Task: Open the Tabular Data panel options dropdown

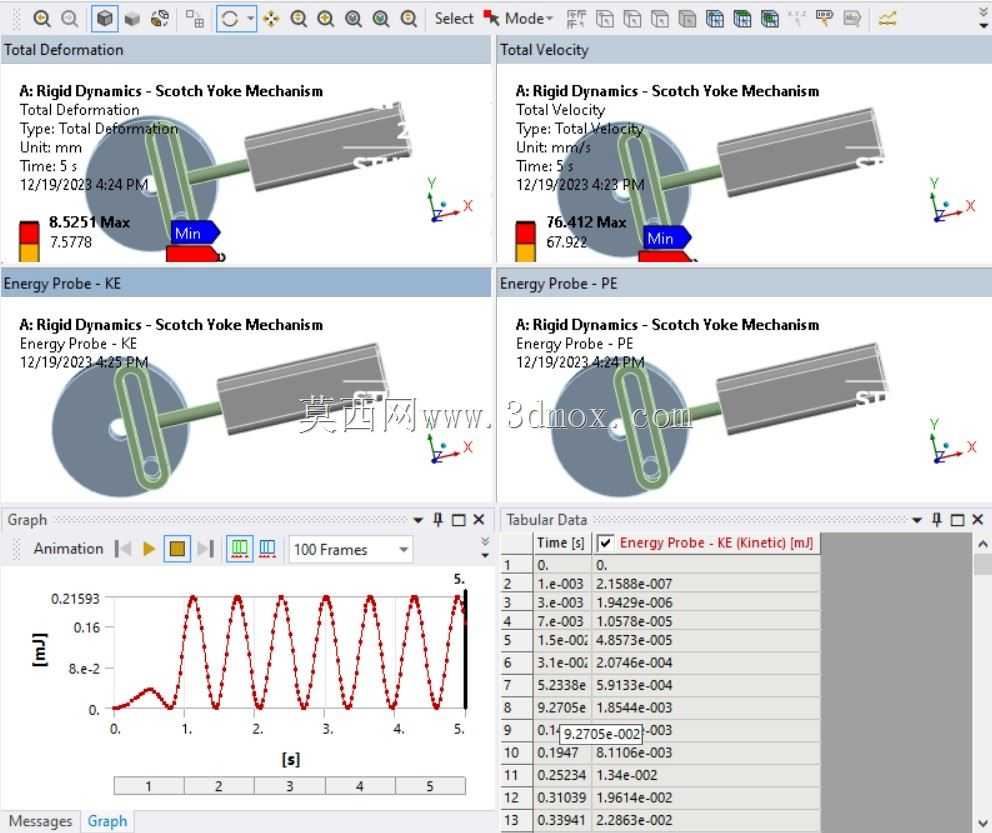Action: point(917,520)
